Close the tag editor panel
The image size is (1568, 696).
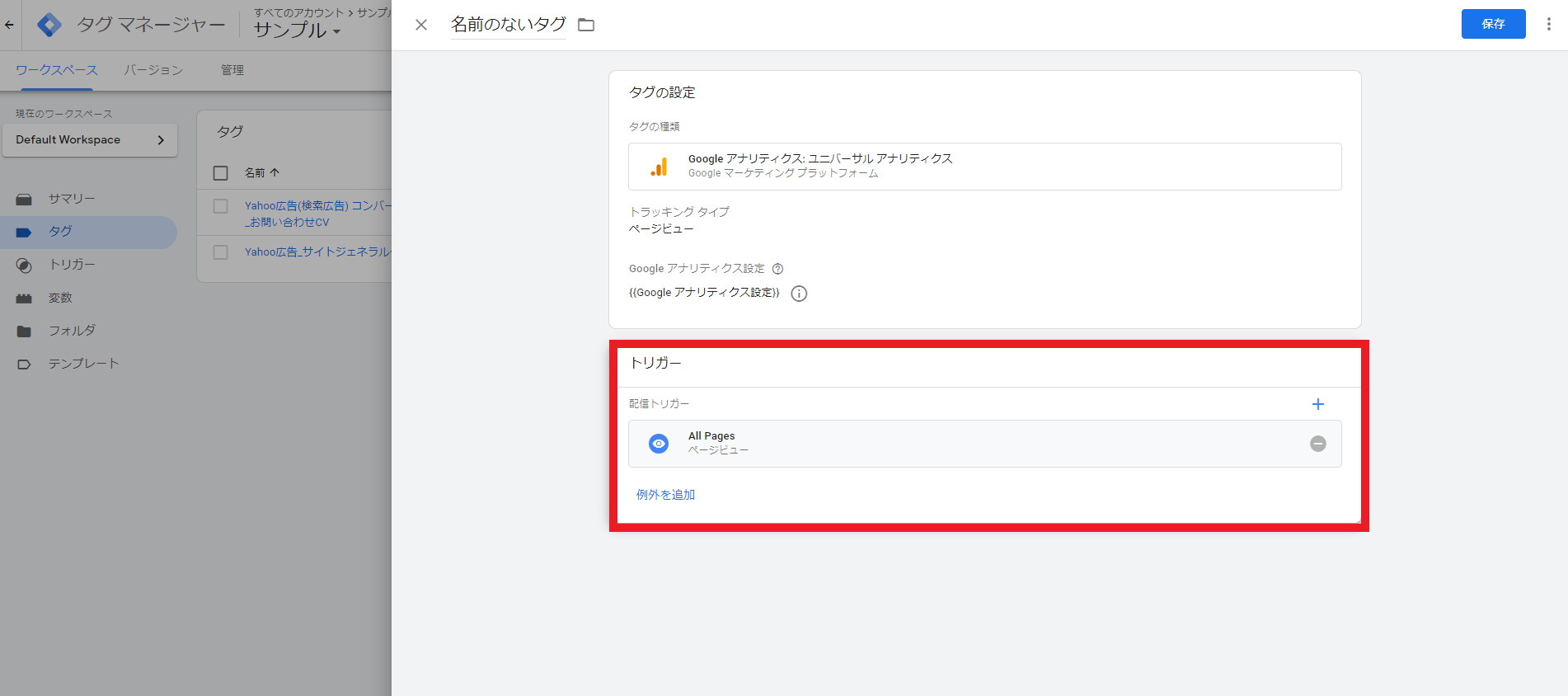421,25
